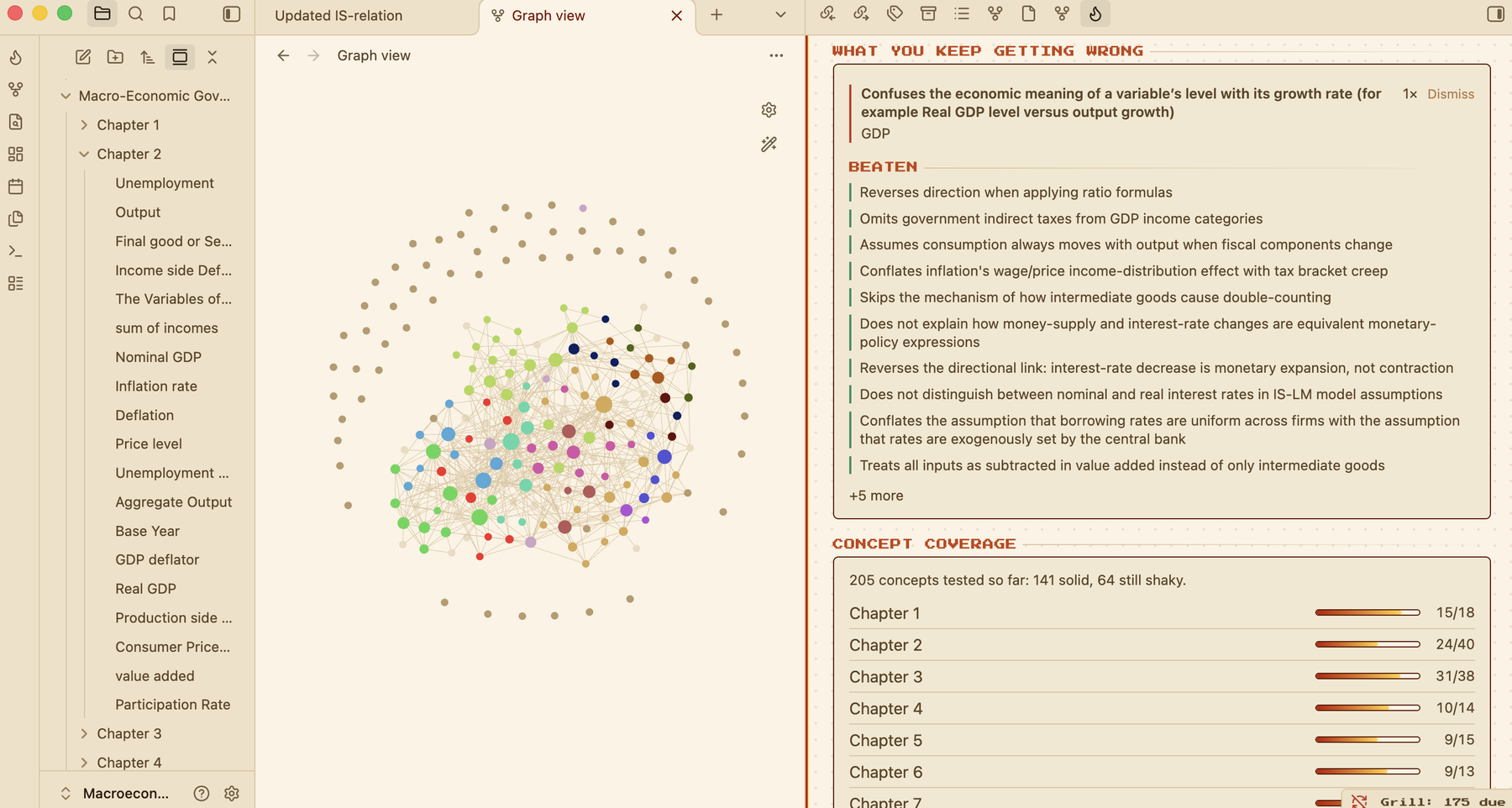Open the outline list pane icon
Screen dimensions: 1512x808
coord(962,14)
